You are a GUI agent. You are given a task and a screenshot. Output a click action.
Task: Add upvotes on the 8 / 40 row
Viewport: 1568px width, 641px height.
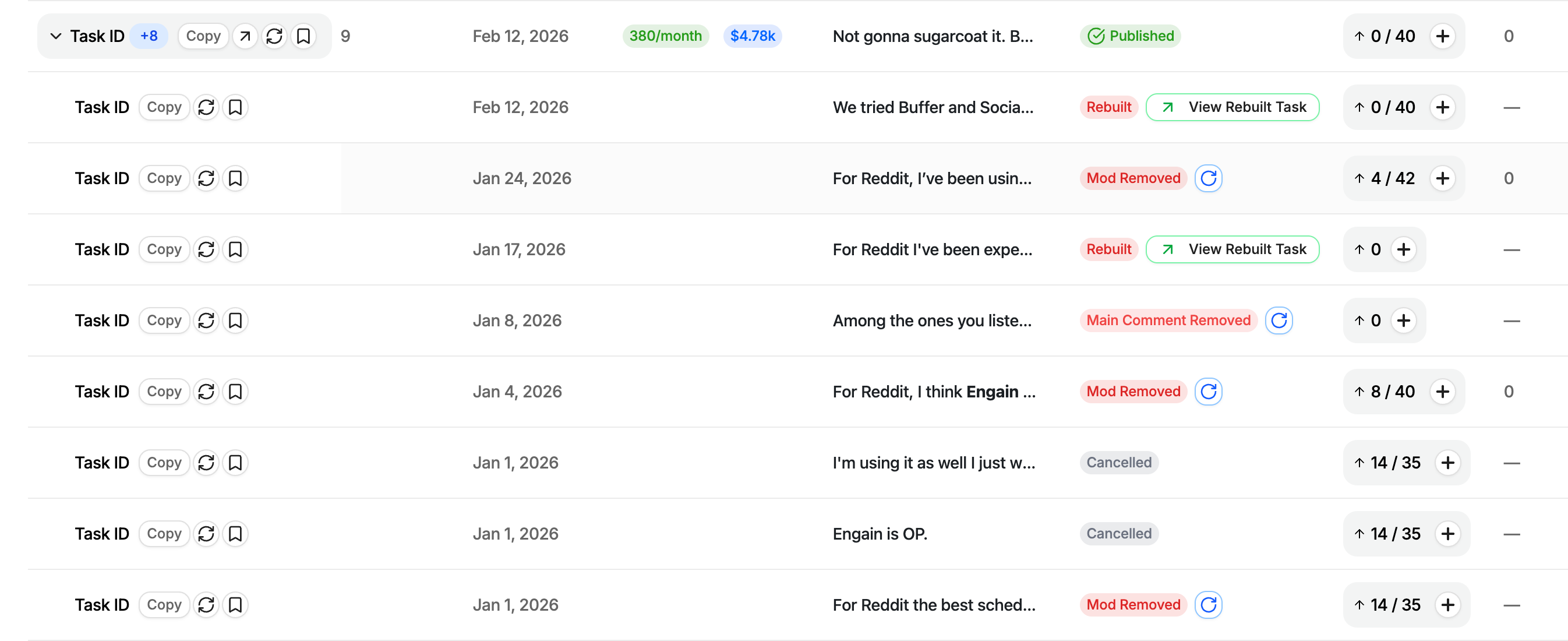tap(1442, 392)
